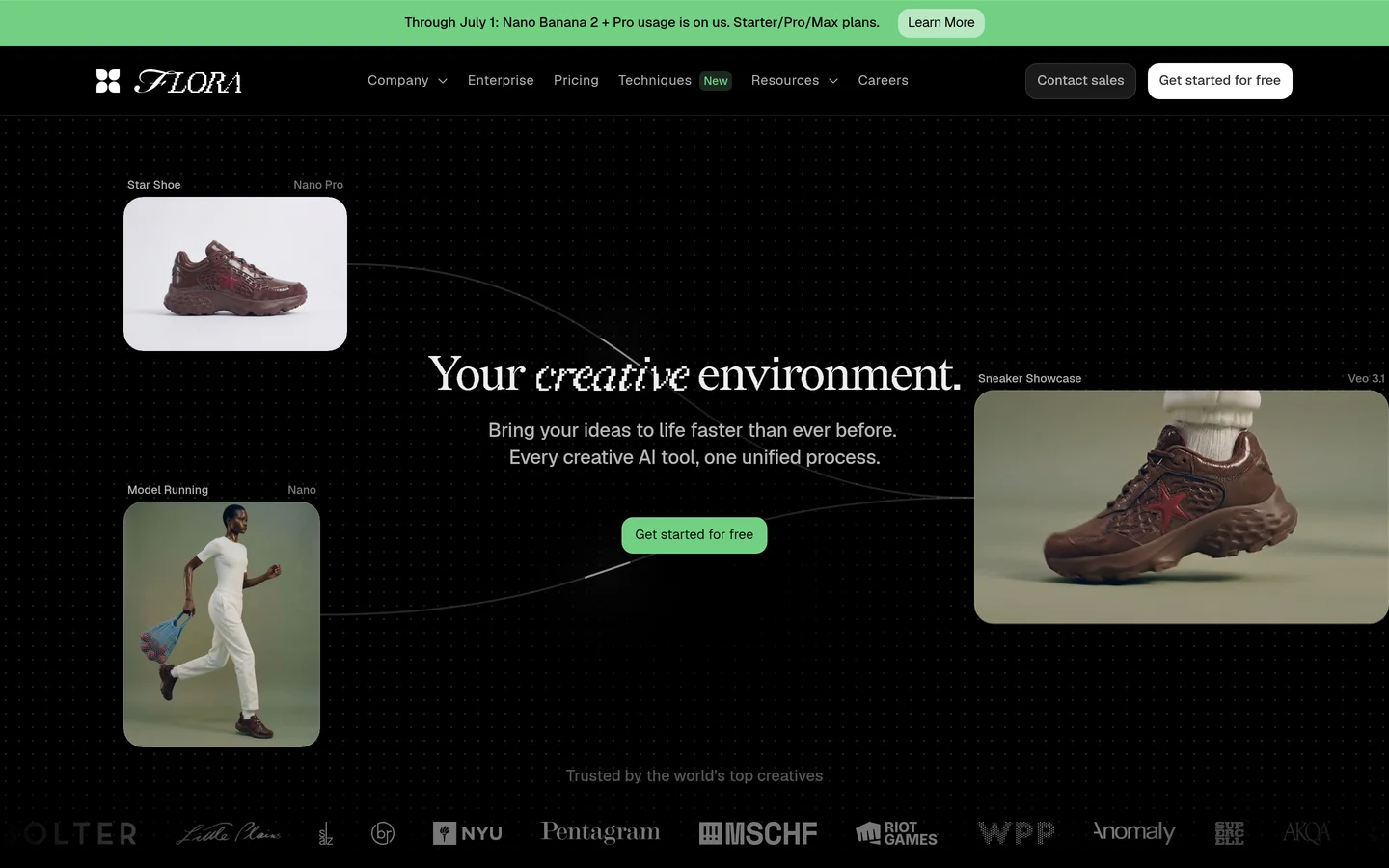The image size is (1389, 868).
Task: Click the Pentagram logo
Action: pyautogui.click(x=600, y=832)
